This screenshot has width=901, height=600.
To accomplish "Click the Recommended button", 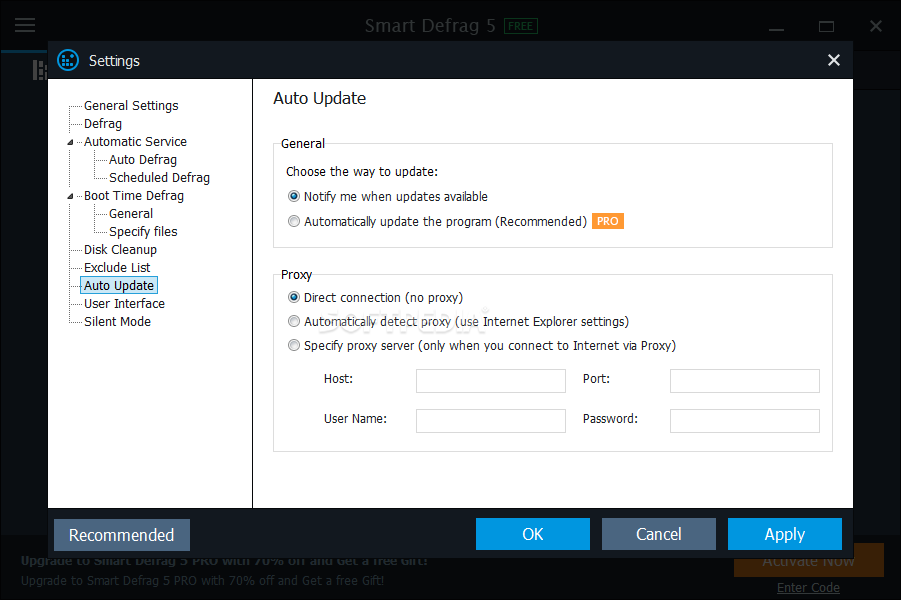I will 122,535.
